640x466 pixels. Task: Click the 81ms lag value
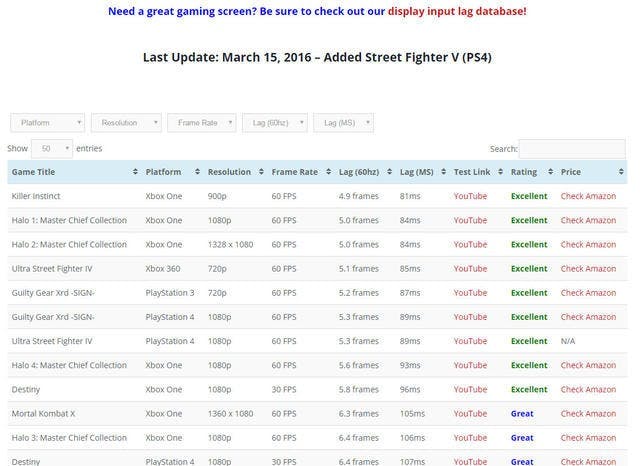click(410, 196)
